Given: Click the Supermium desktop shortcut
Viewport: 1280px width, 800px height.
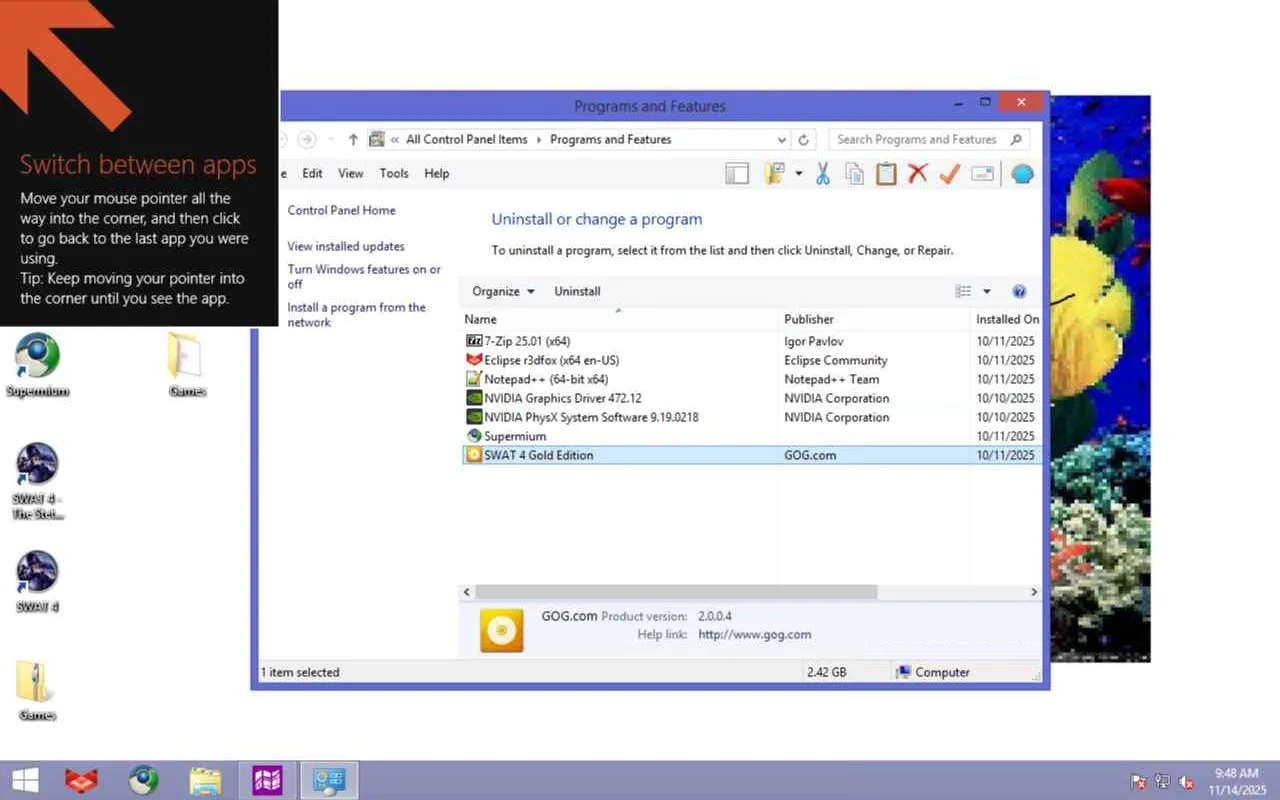Looking at the screenshot, I should (37, 366).
